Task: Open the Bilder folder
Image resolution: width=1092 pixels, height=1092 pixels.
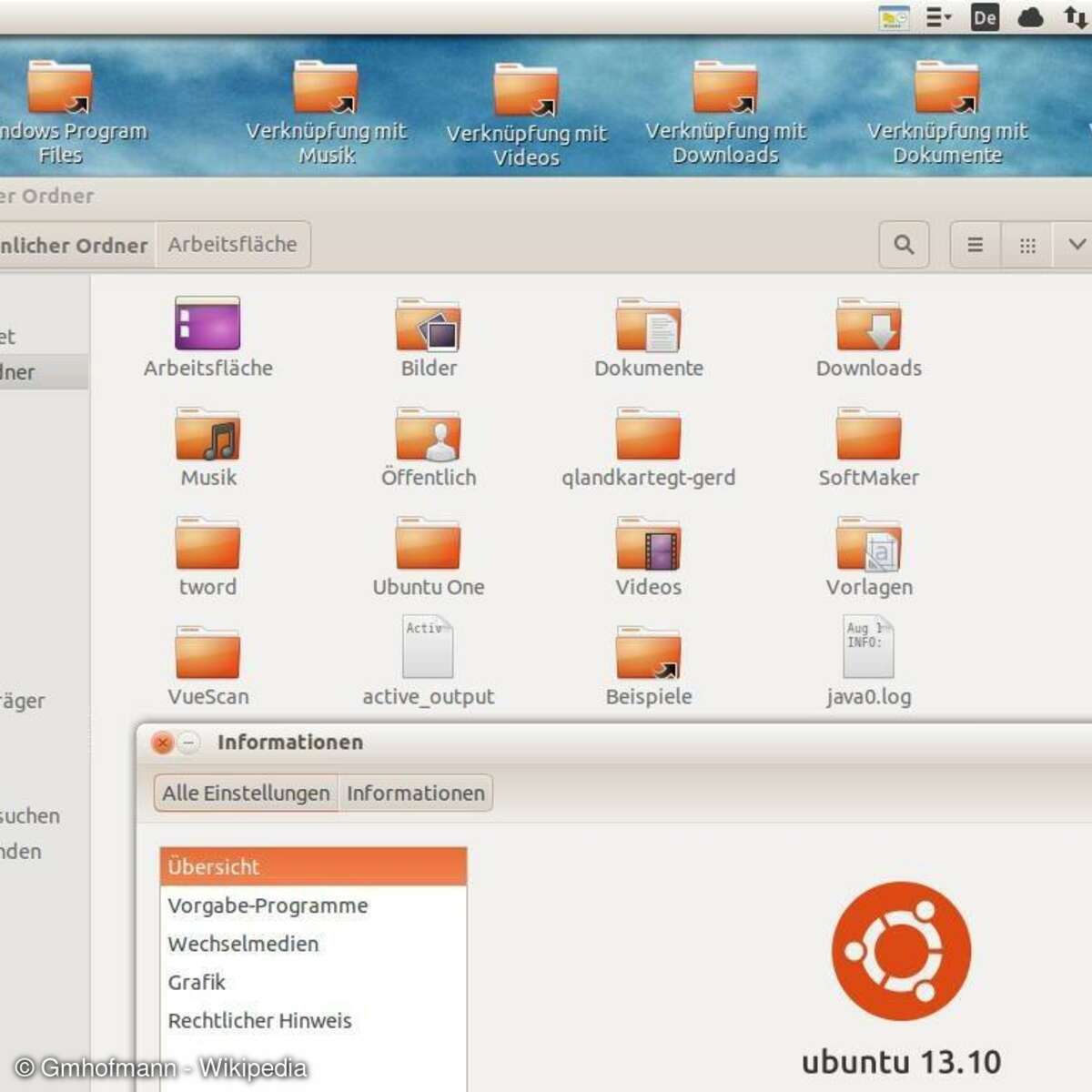Action: [x=428, y=328]
